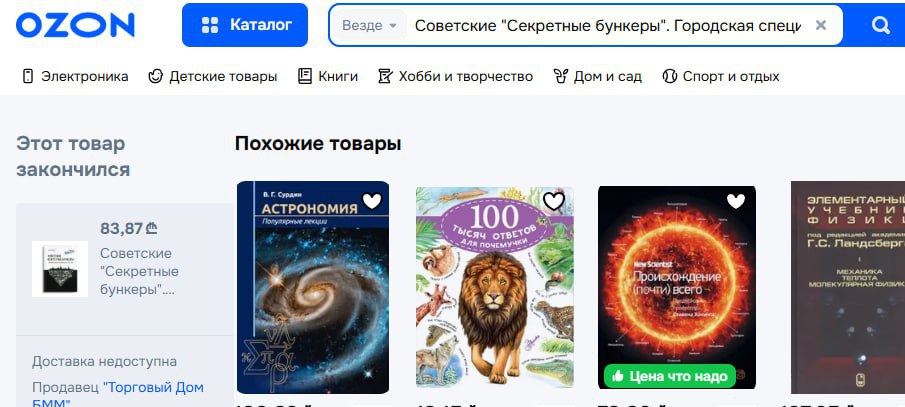Open the lion 100 тысяч ответов cover

495,287
